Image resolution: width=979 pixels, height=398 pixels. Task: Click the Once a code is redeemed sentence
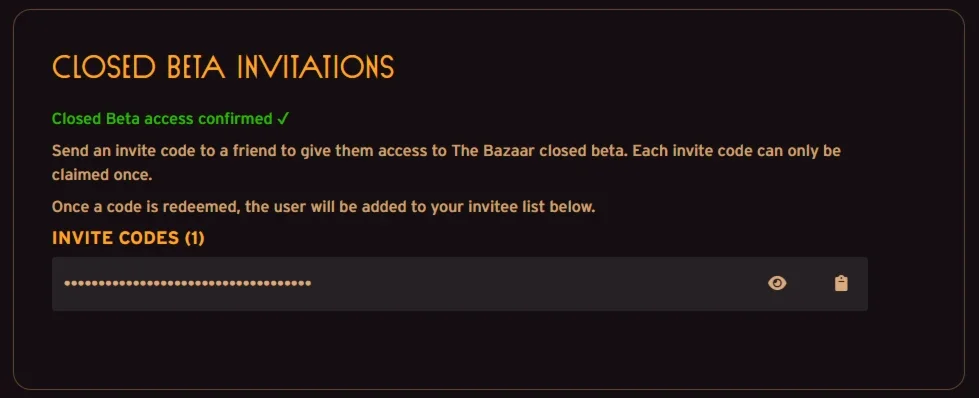pyautogui.click(x=323, y=207)
